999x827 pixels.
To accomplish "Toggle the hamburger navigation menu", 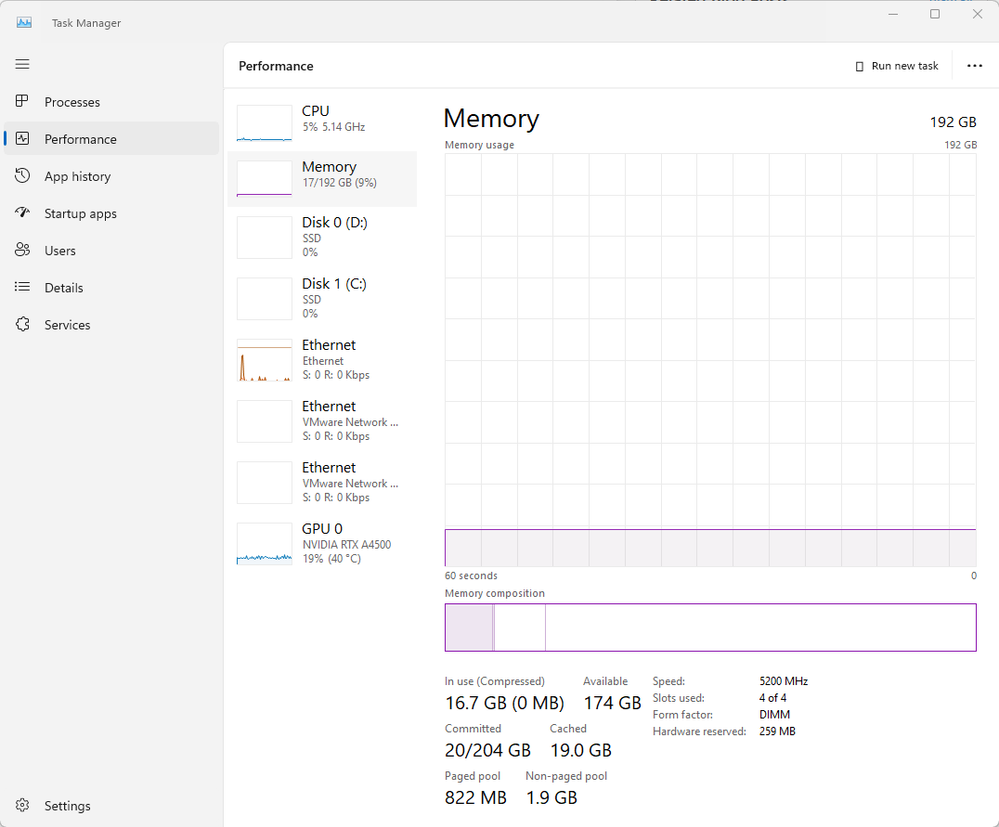I will (x=22, y=64).
